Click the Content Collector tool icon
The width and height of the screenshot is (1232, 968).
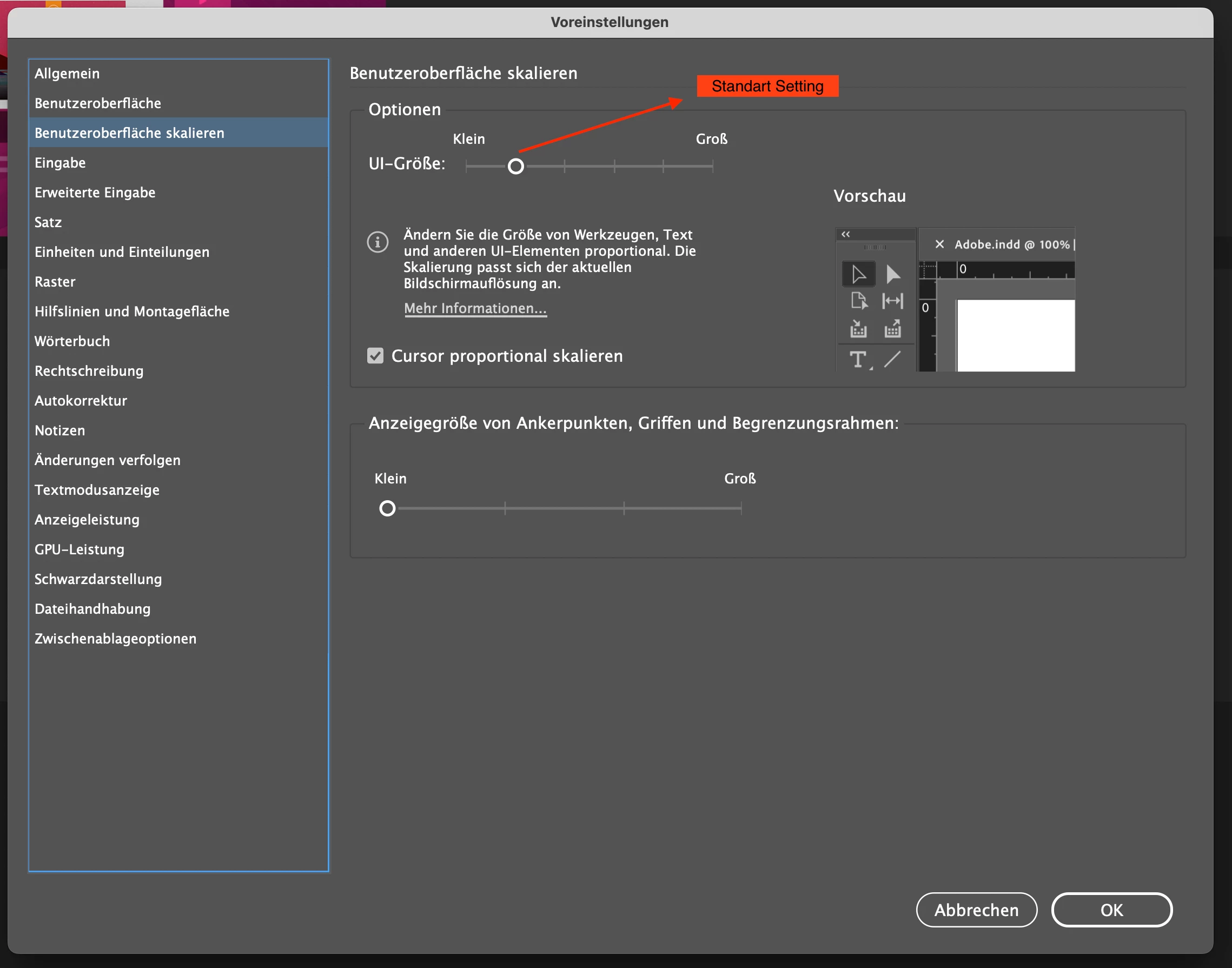[858, 329]
